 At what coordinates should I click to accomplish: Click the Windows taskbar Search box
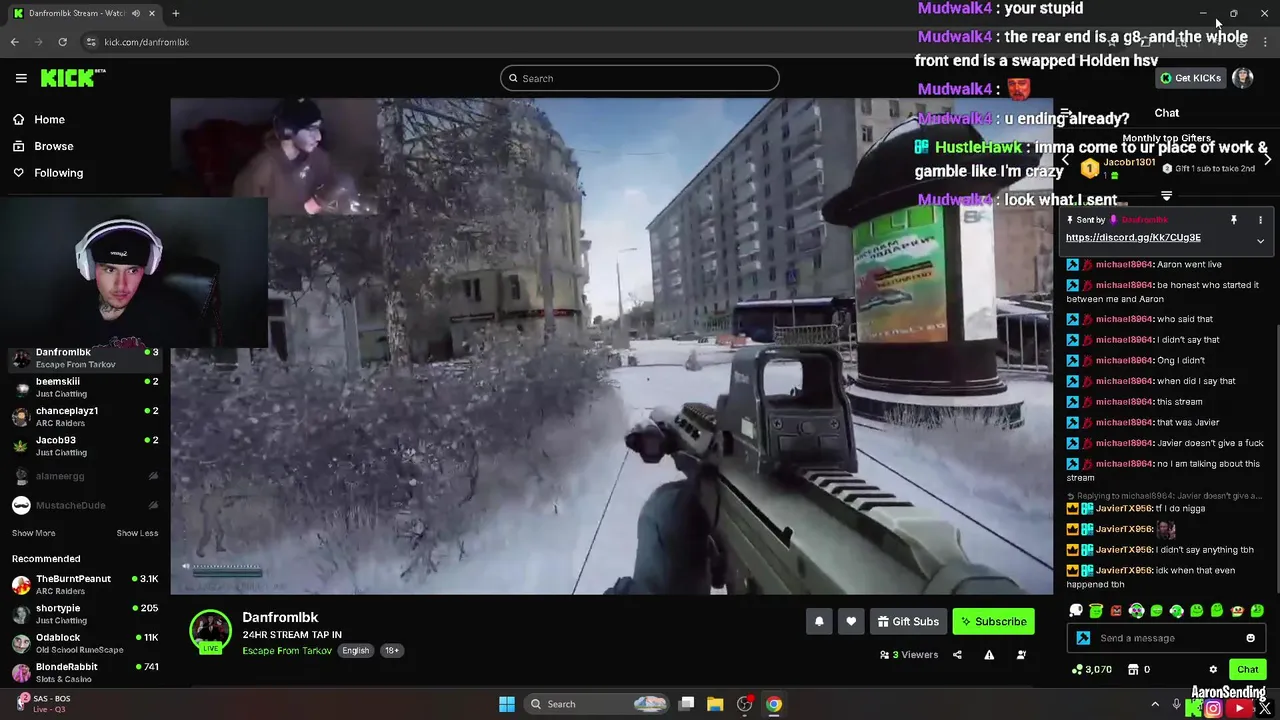pos(596,704)
